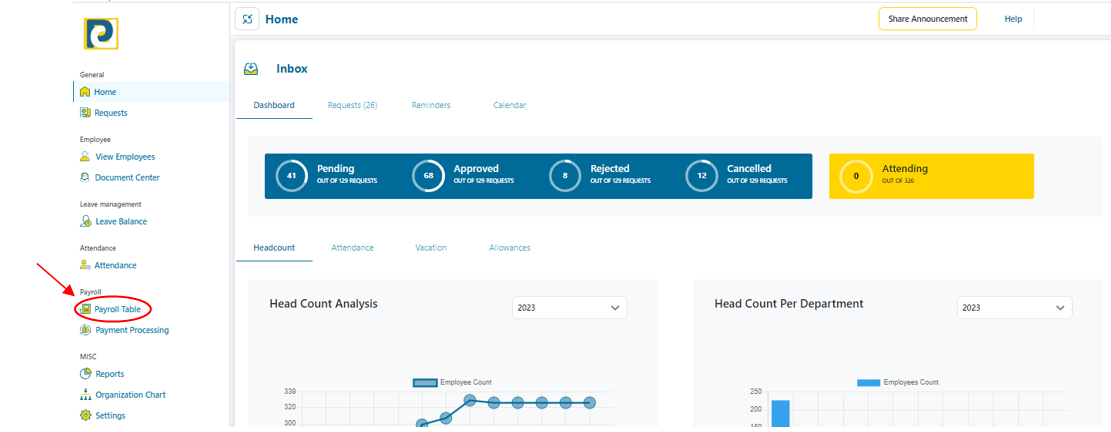
Task: Open Document Center icon
Action: tap(85, 178)
